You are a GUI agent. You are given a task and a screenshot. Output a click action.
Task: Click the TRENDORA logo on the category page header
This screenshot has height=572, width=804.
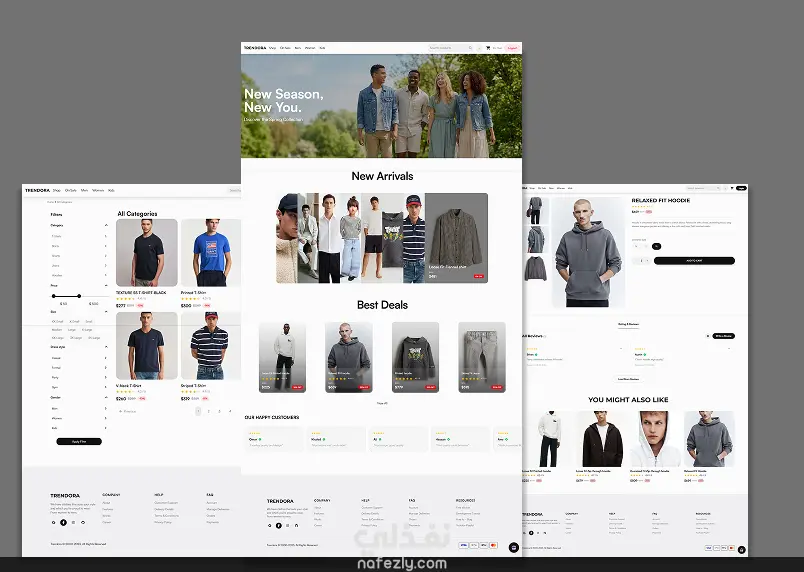tap(37, 190)
